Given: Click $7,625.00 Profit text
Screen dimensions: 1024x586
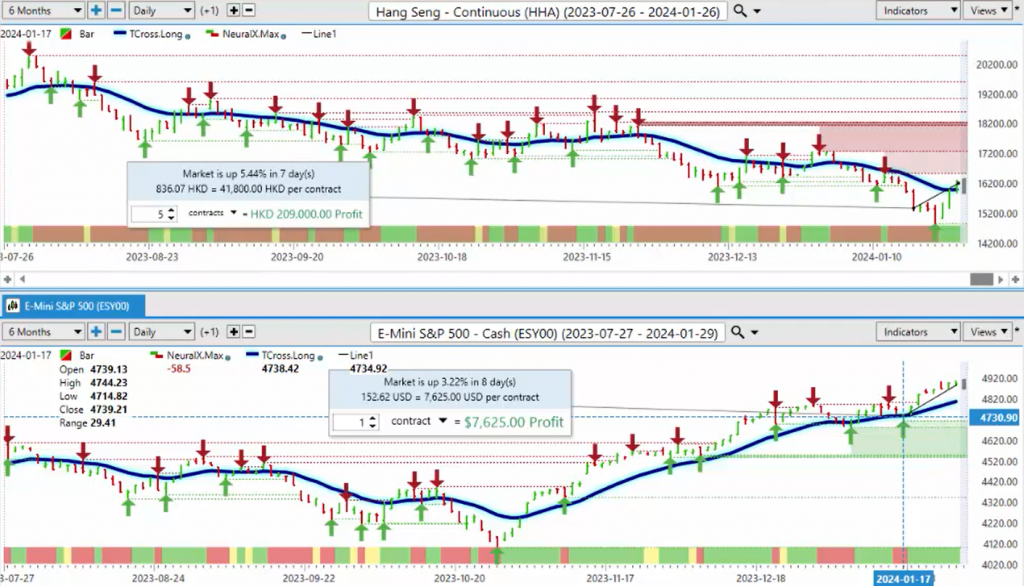Looking at the screenshot, I should (x=513, y=422).
